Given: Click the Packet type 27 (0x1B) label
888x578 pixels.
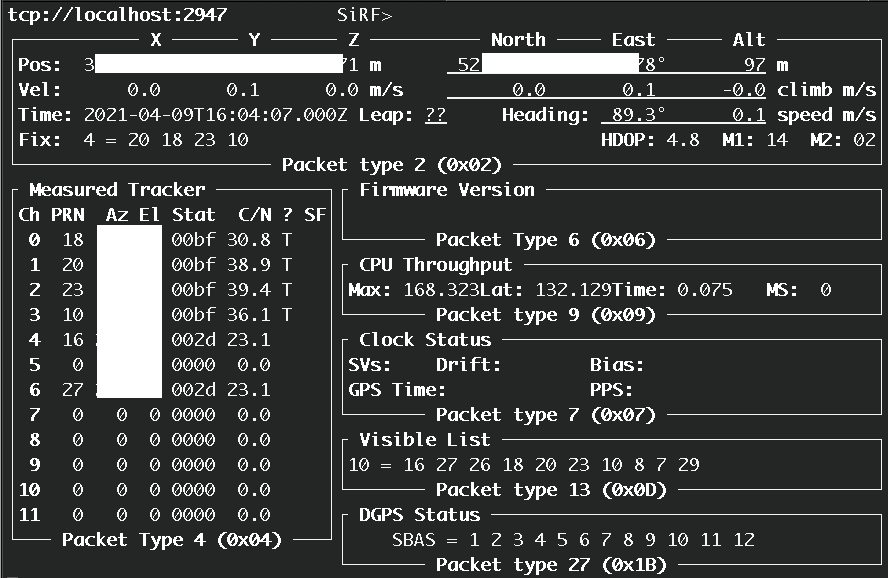Looking at the screenshot, I should point(551,565).
